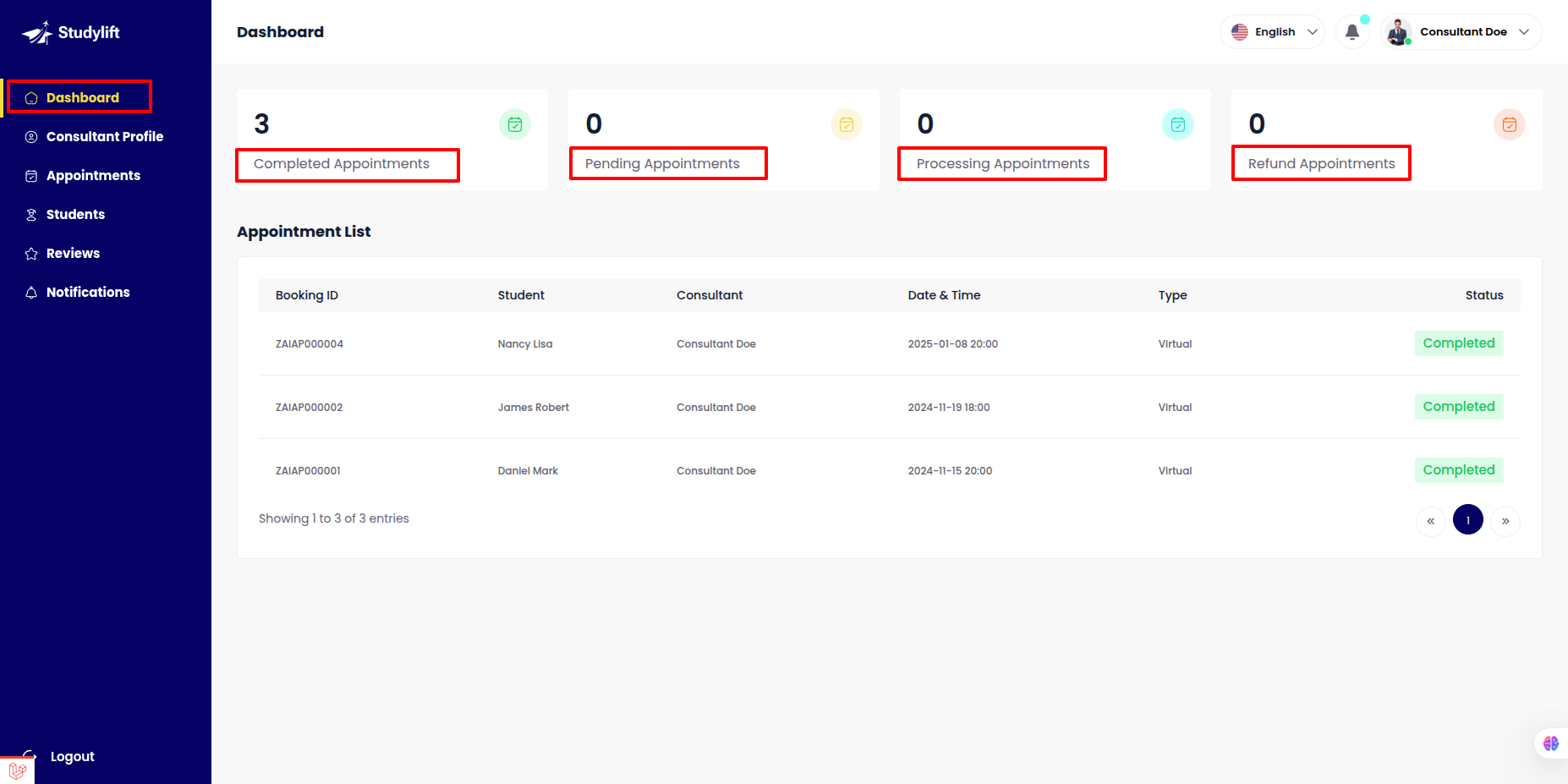Click the Type column header
1568x784 pixels.
1173,295
